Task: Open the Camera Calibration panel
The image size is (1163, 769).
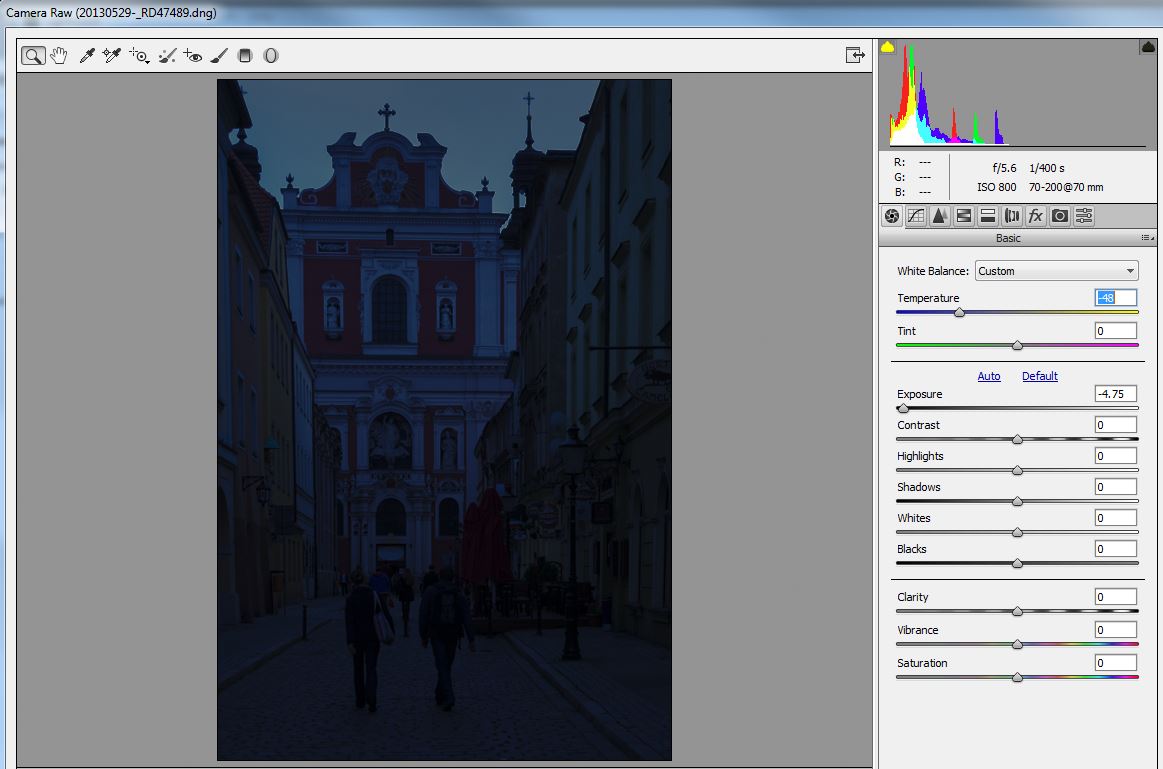Action: click(x=1060, y=216)
